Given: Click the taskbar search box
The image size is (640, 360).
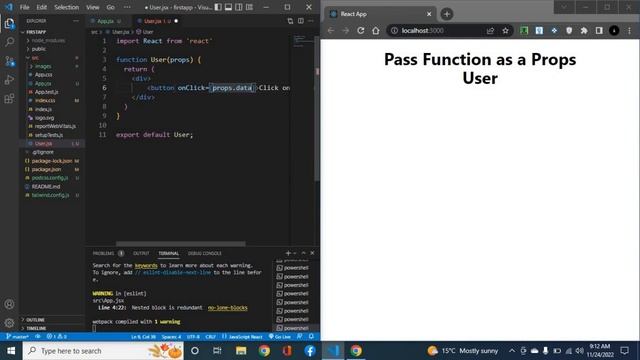Looking at the screenshot, I should [x=103, y=351].
